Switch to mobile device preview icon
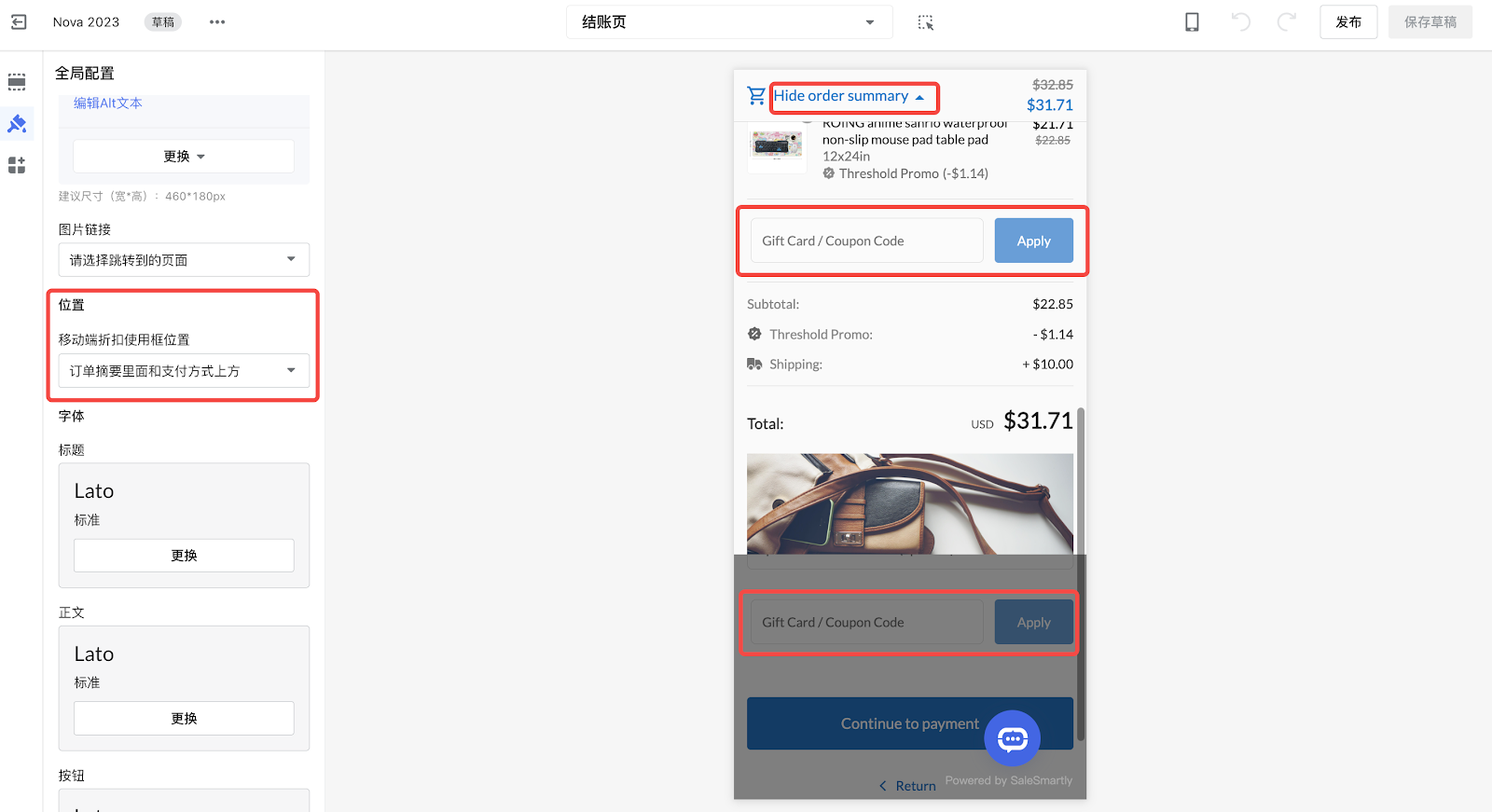The height and width of the screenshot is (812, 1492). point(1192,22)
